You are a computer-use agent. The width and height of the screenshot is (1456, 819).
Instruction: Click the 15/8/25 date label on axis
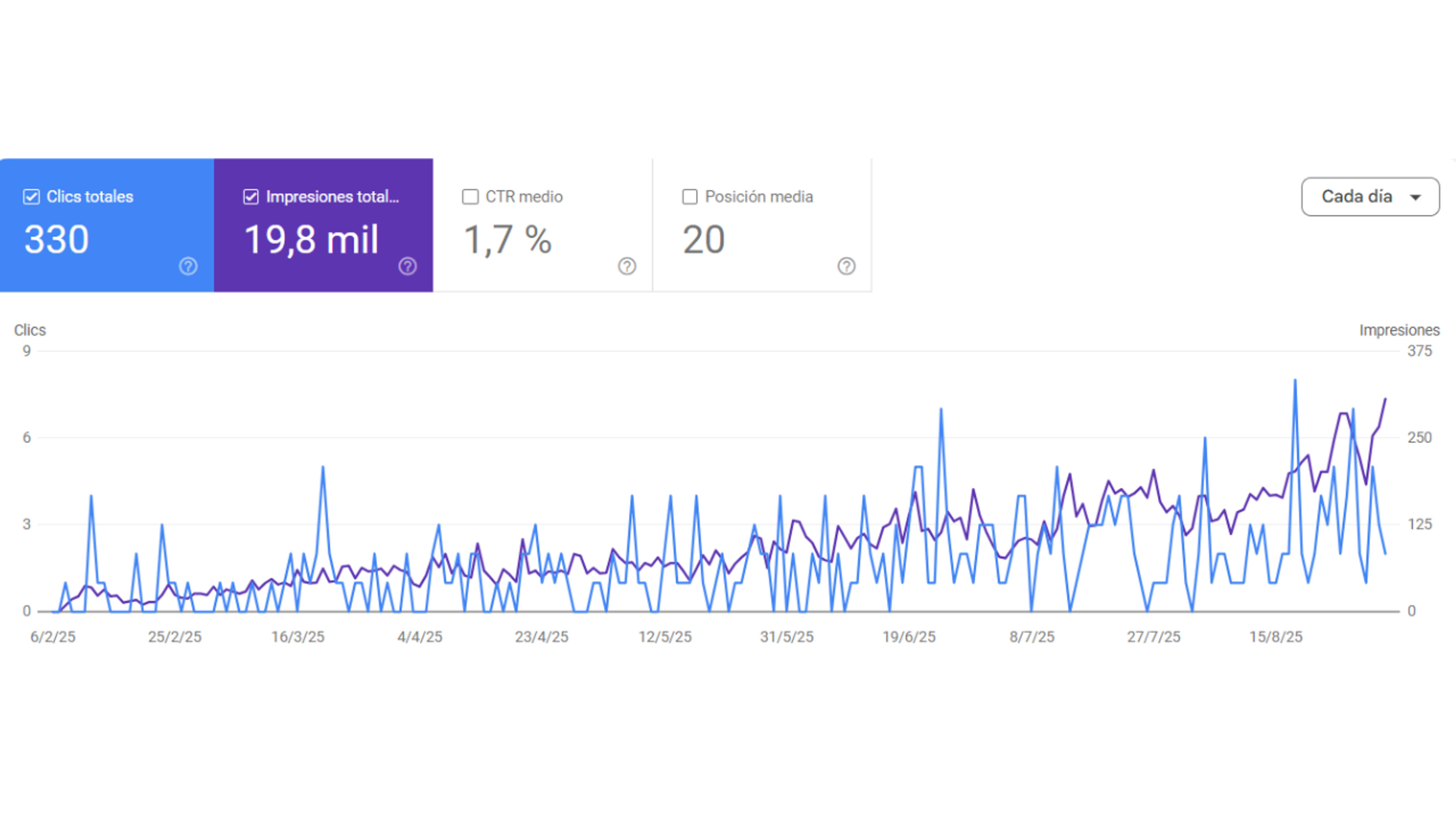point(1276,637)
